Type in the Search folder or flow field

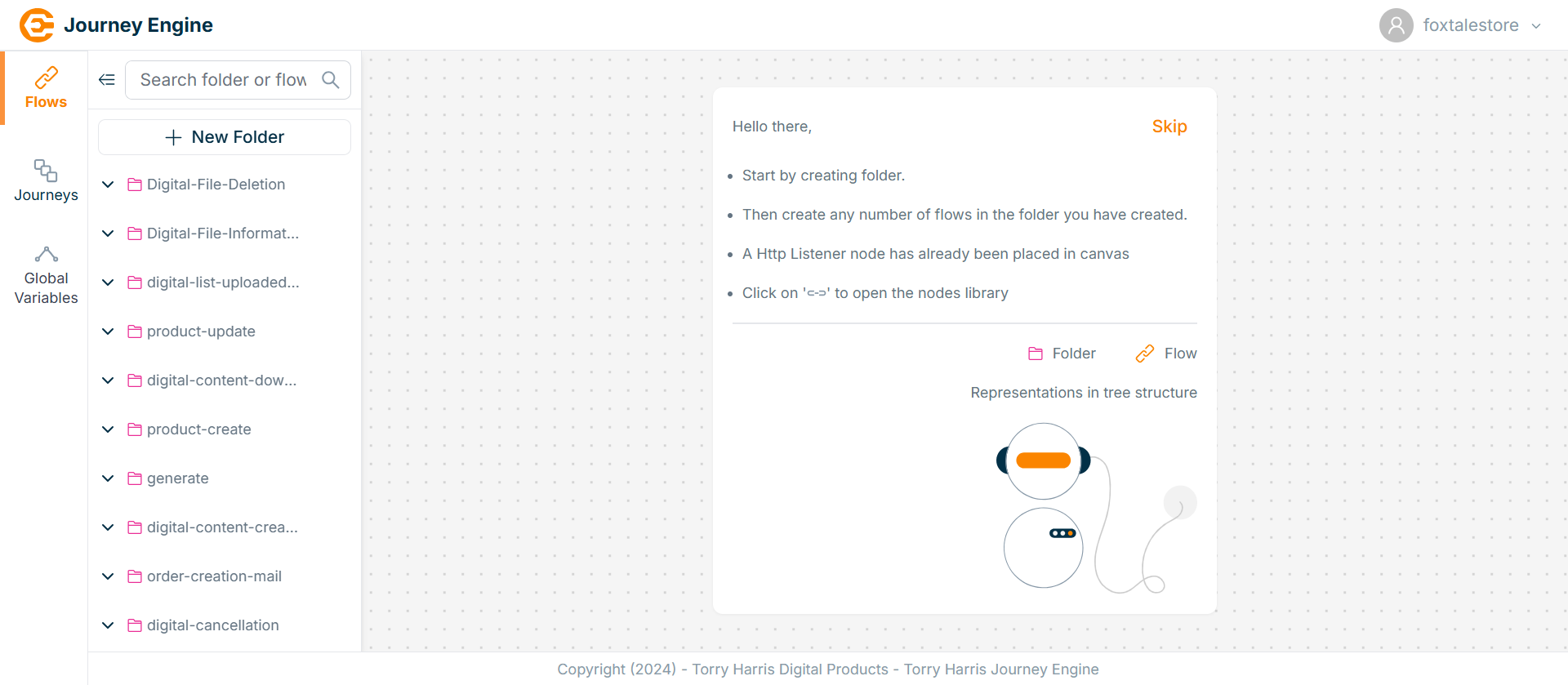point(223,80)
